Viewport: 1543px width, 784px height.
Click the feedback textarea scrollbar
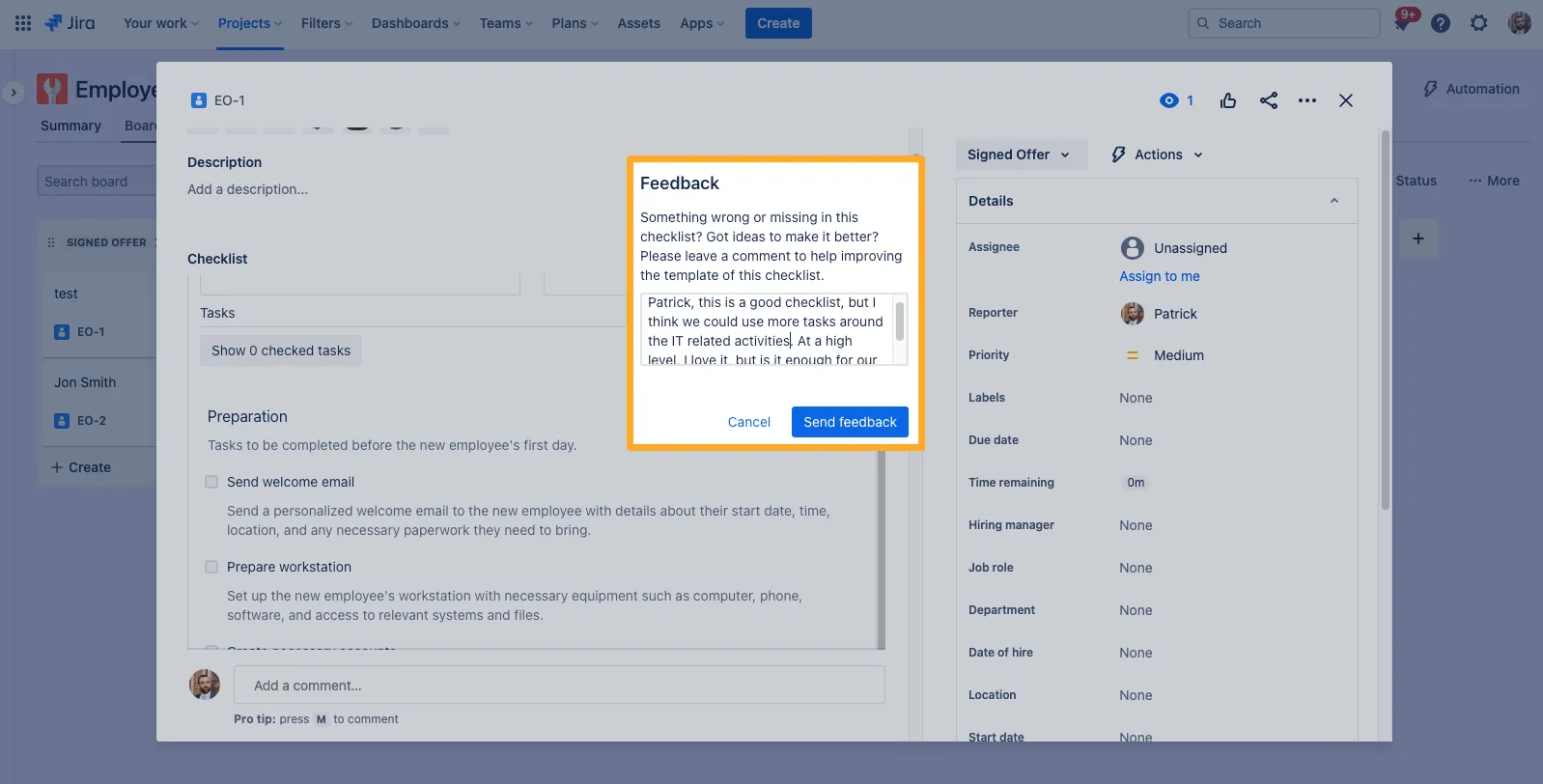tap(900, 322)
